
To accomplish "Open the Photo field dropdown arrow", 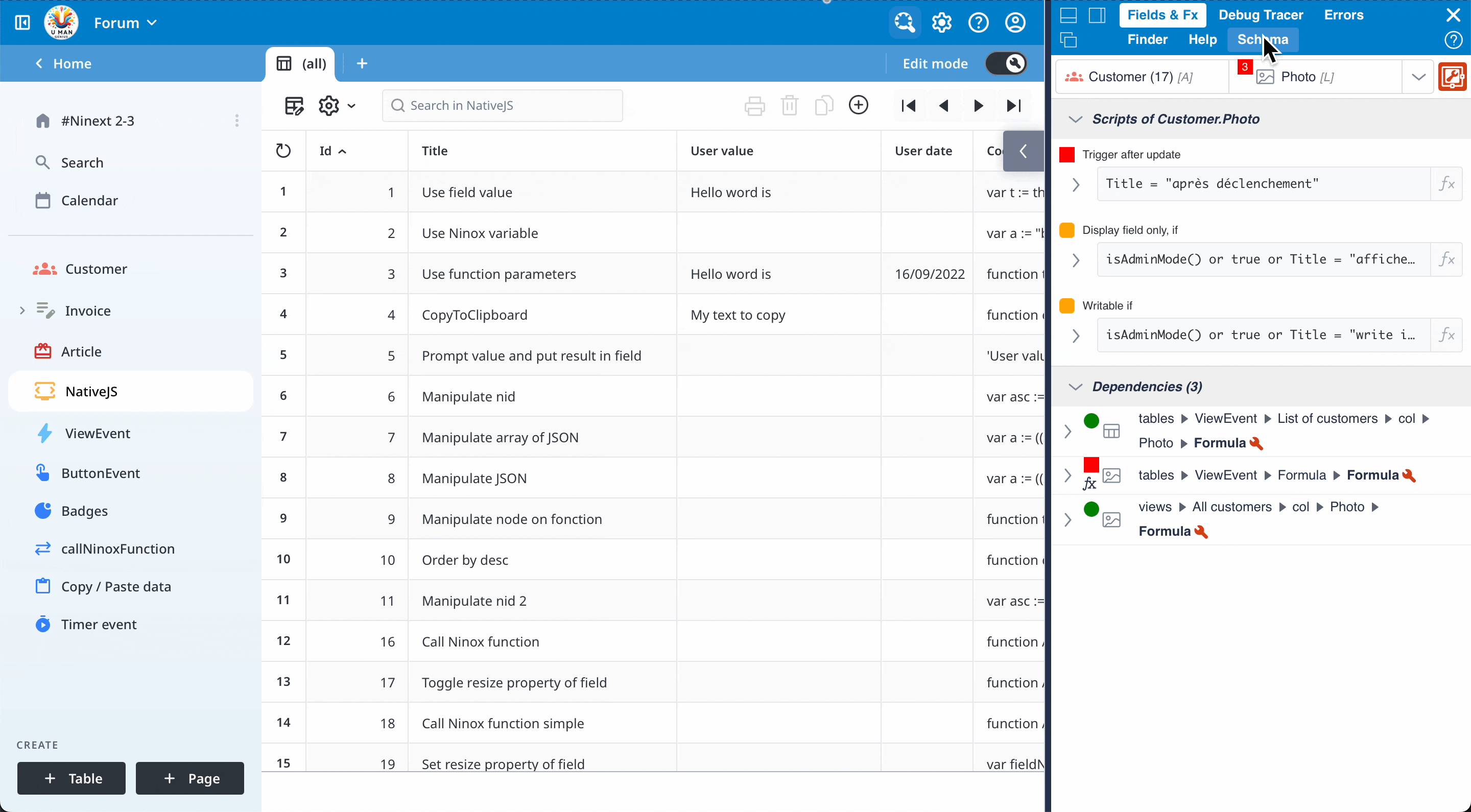I will [x=1418, y=77].
